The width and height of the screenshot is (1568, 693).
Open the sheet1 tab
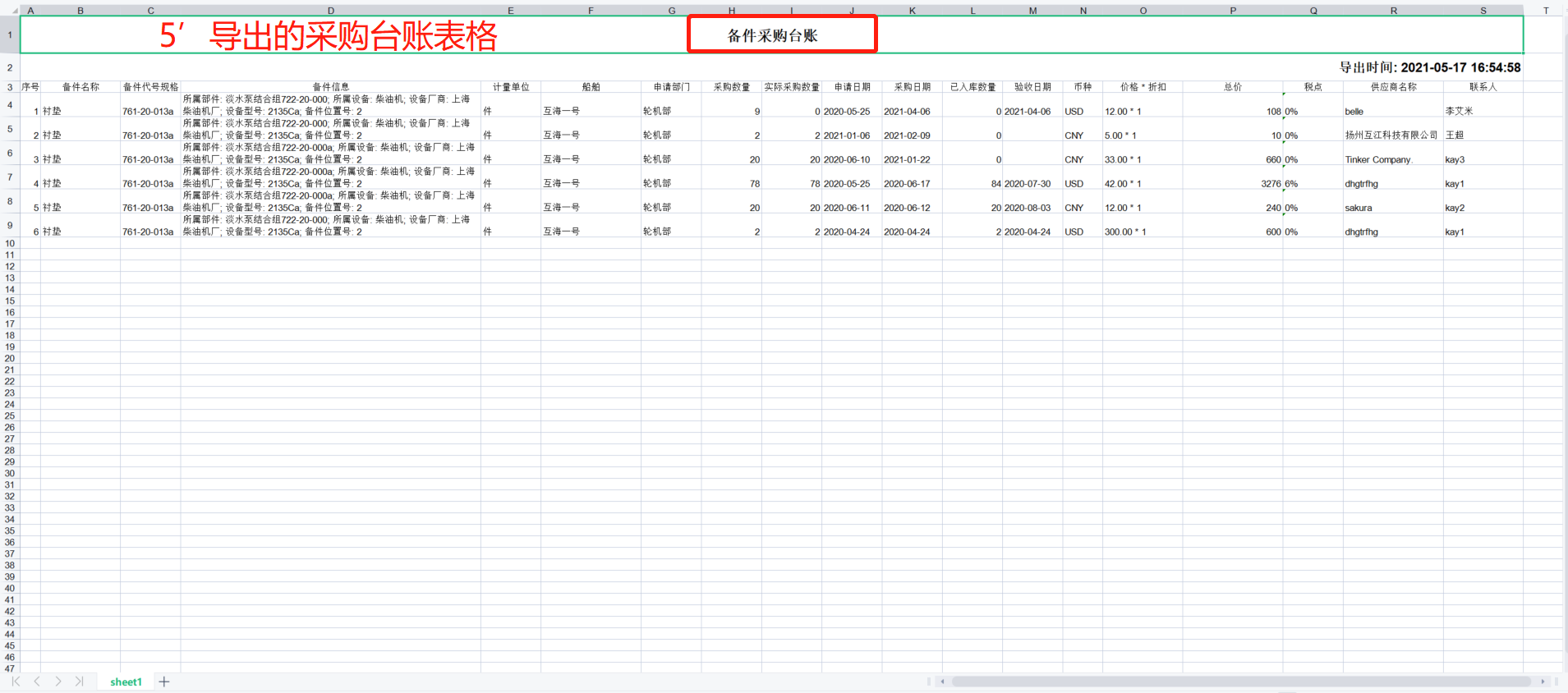[x=126, y=682]
